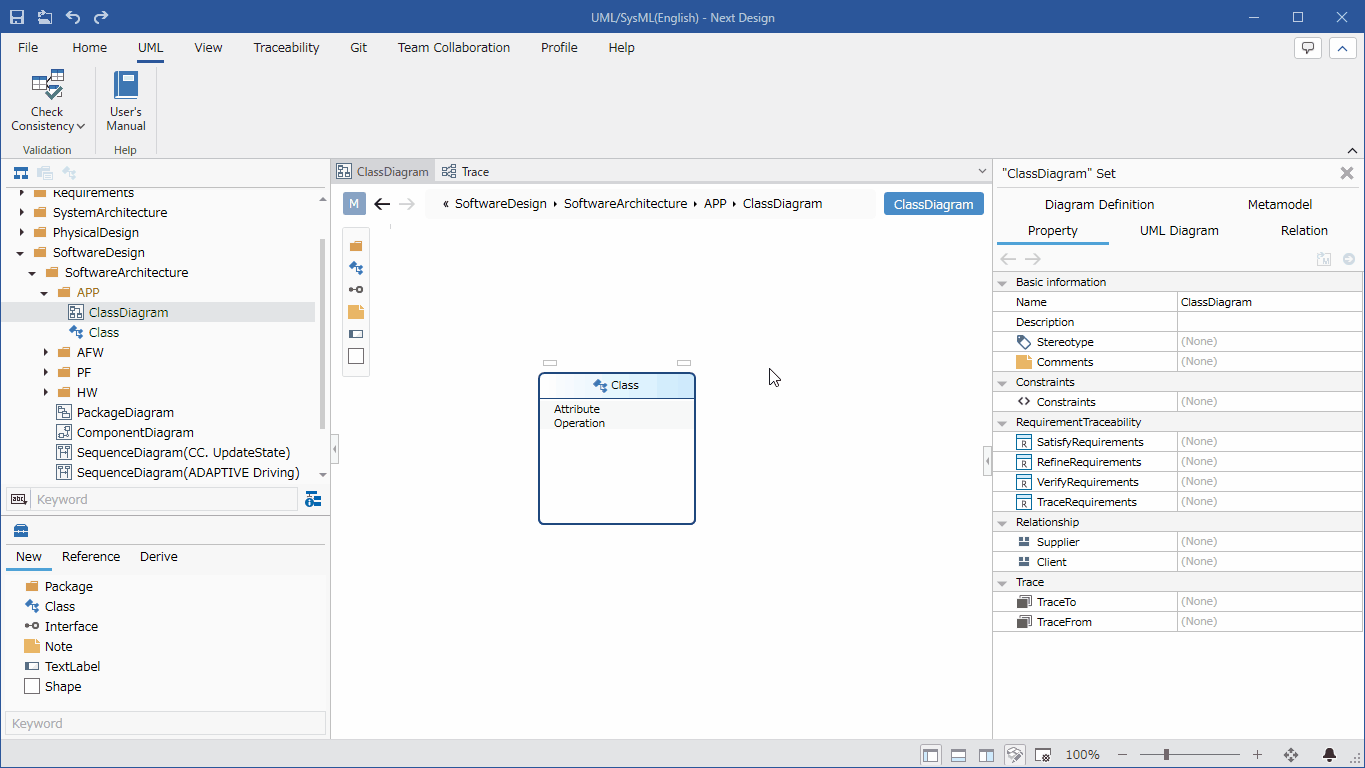Close the ClassDiagram Set property panel

click(x=1347, y=173)
